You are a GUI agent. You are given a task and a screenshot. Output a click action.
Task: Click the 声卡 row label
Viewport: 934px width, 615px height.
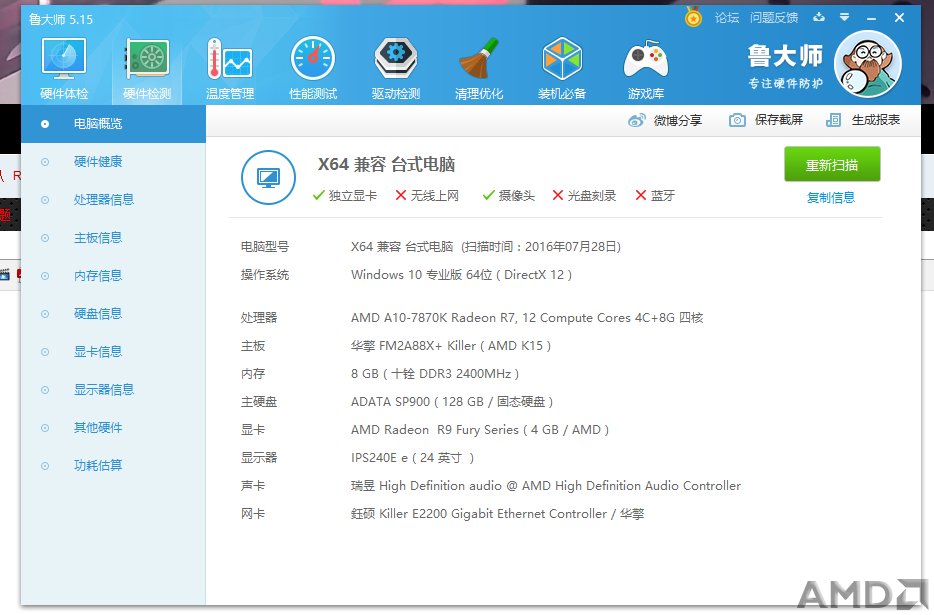[x=253, y=486]
